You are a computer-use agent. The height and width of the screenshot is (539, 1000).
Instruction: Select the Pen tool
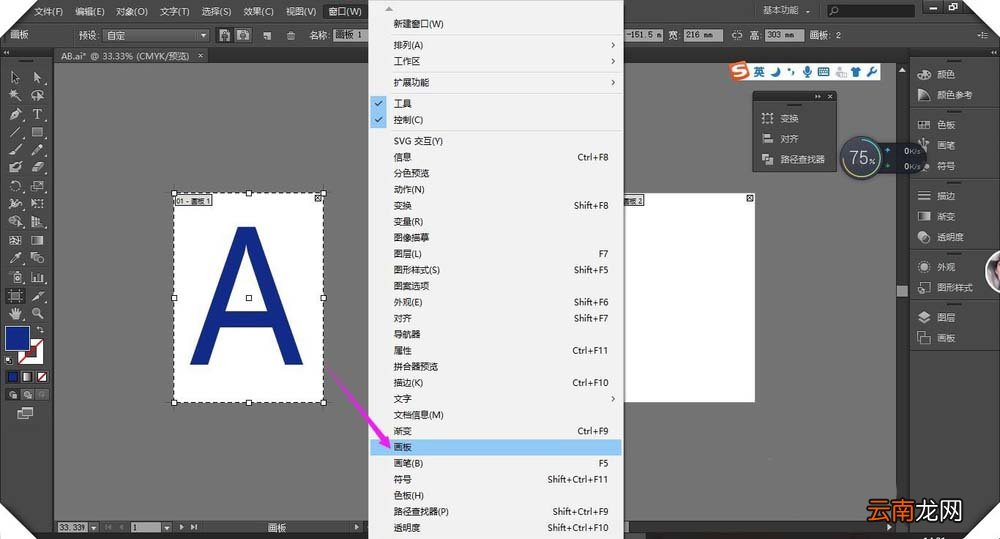point(15,114)
